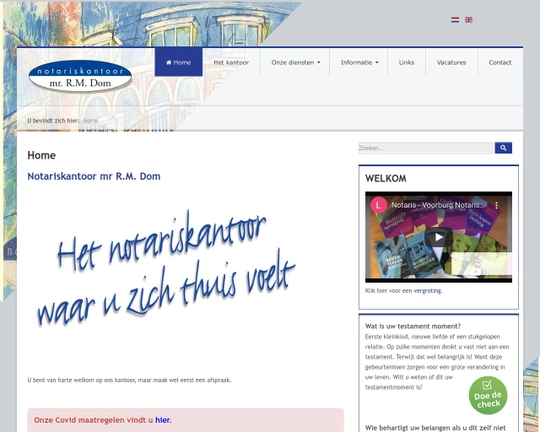This screenshot has width=540, height=432.
Task: Expand the 'Onze diensten' dropdown menu
Action: (x=295, y=62)
